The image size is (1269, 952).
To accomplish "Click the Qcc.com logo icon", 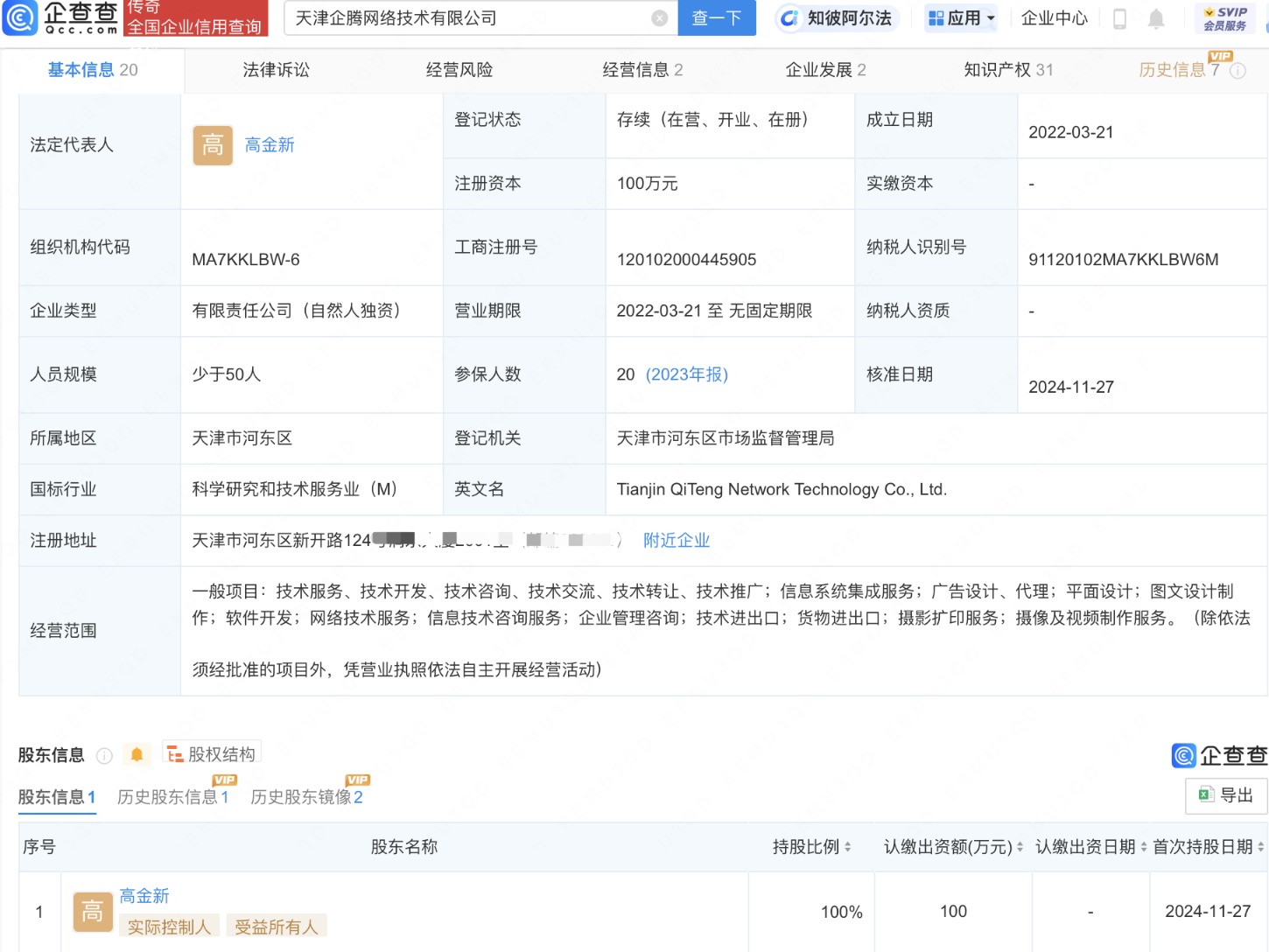I will pyautogui.click(x=21, y=17).
